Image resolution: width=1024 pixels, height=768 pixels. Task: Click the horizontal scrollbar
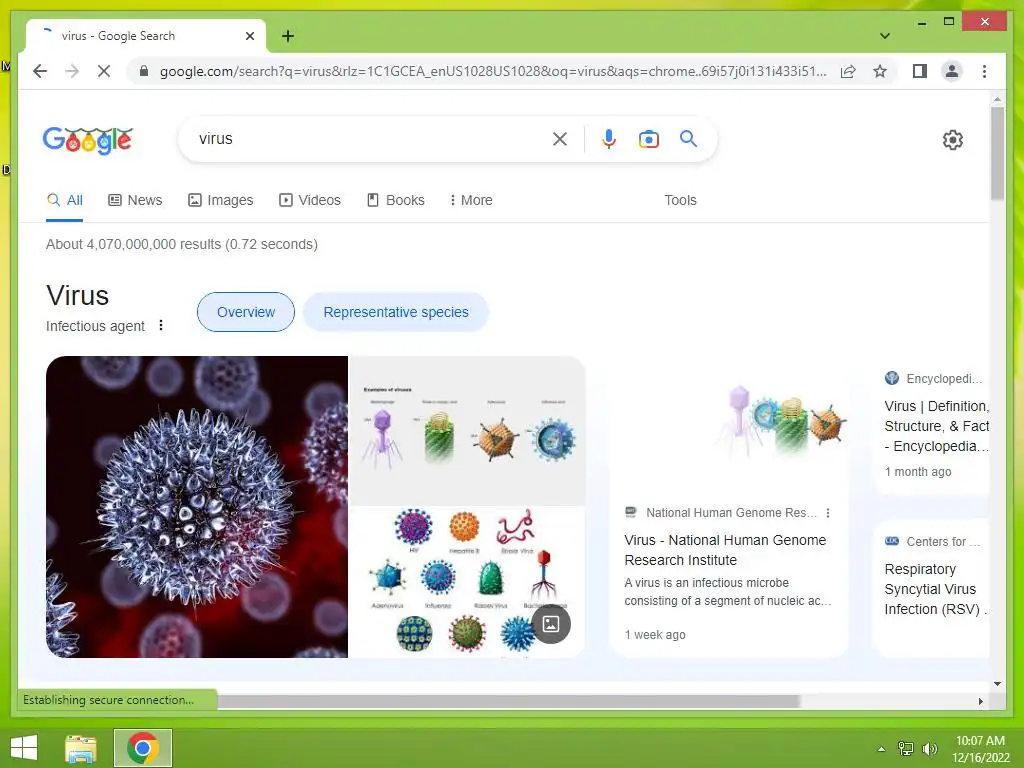pos(508,701)
